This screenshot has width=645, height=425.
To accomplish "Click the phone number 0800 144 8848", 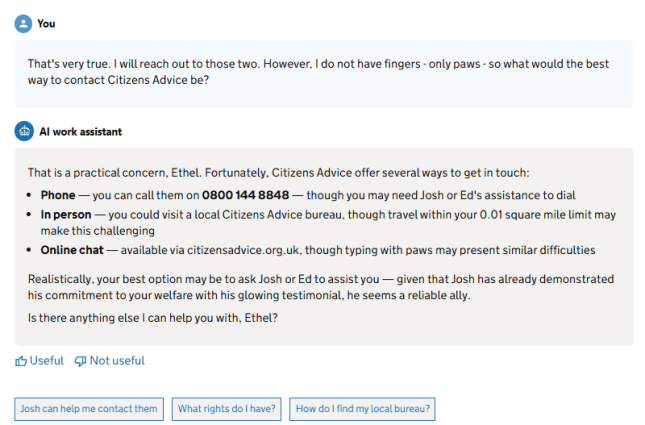I will (246, 195).
